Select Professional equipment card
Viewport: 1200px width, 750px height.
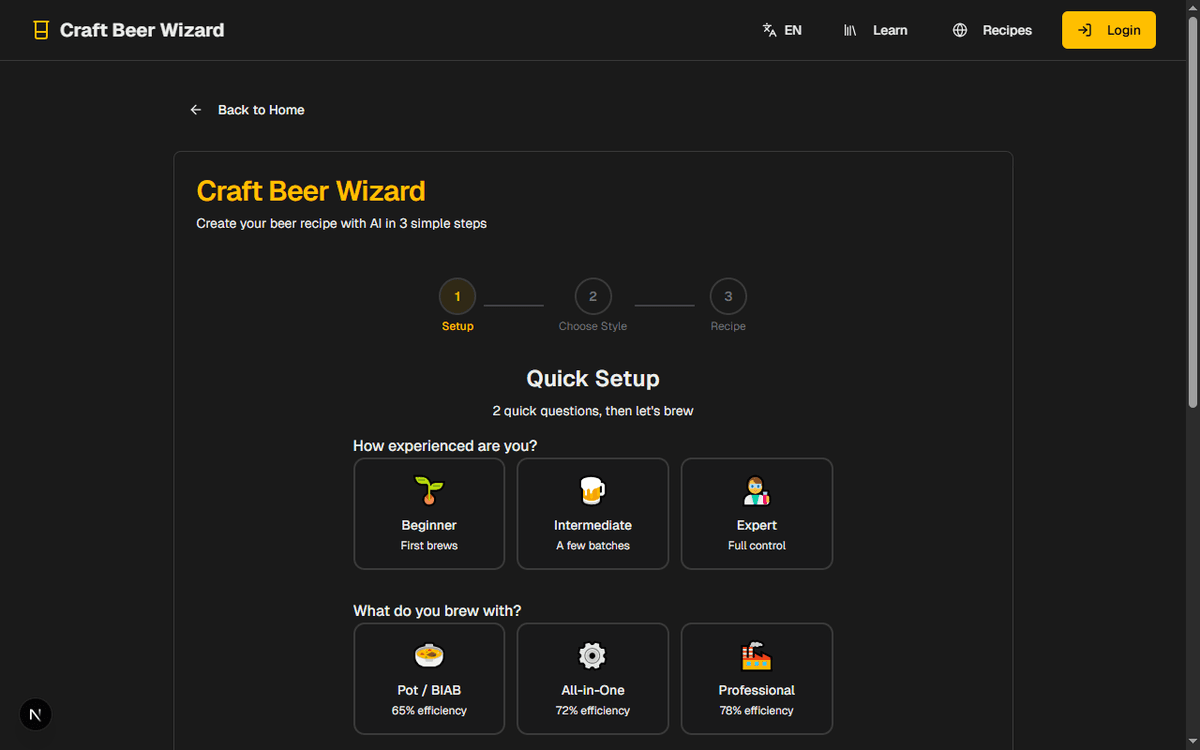click(757, 679)
